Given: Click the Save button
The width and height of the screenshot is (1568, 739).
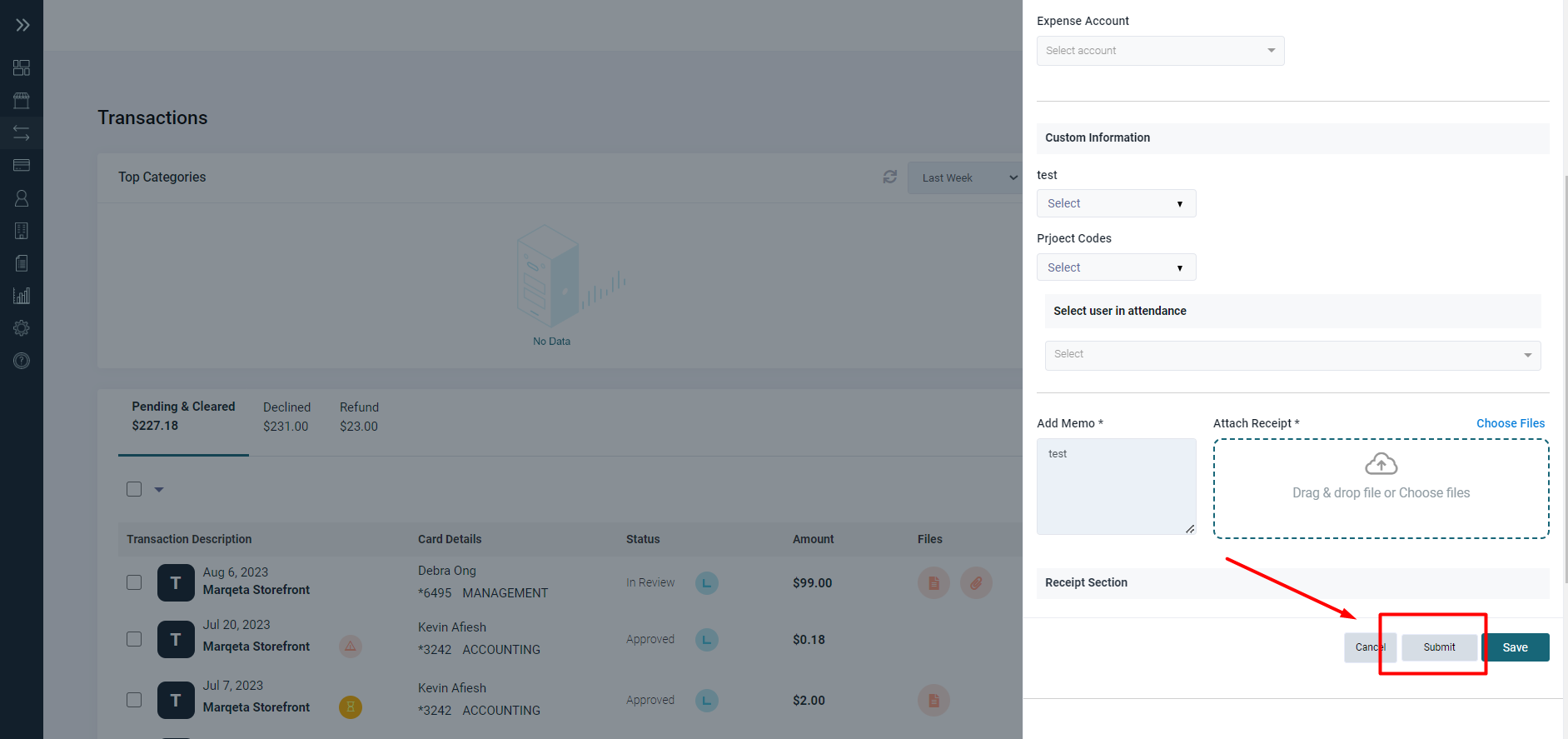Looking at the screenshot, I should (x=1515, y=647).
